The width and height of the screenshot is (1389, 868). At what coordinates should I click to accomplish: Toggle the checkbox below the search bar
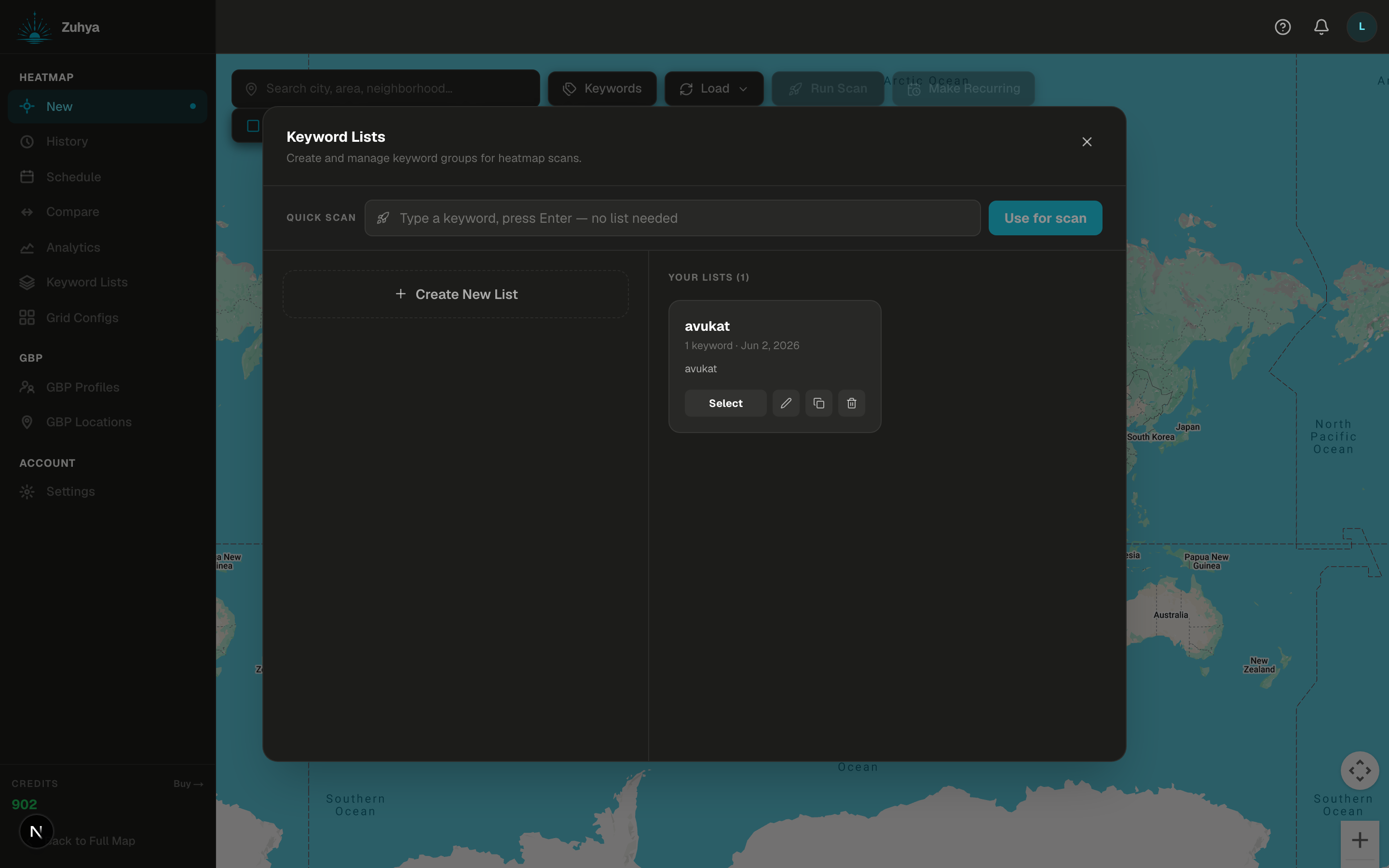click(253, 126)
